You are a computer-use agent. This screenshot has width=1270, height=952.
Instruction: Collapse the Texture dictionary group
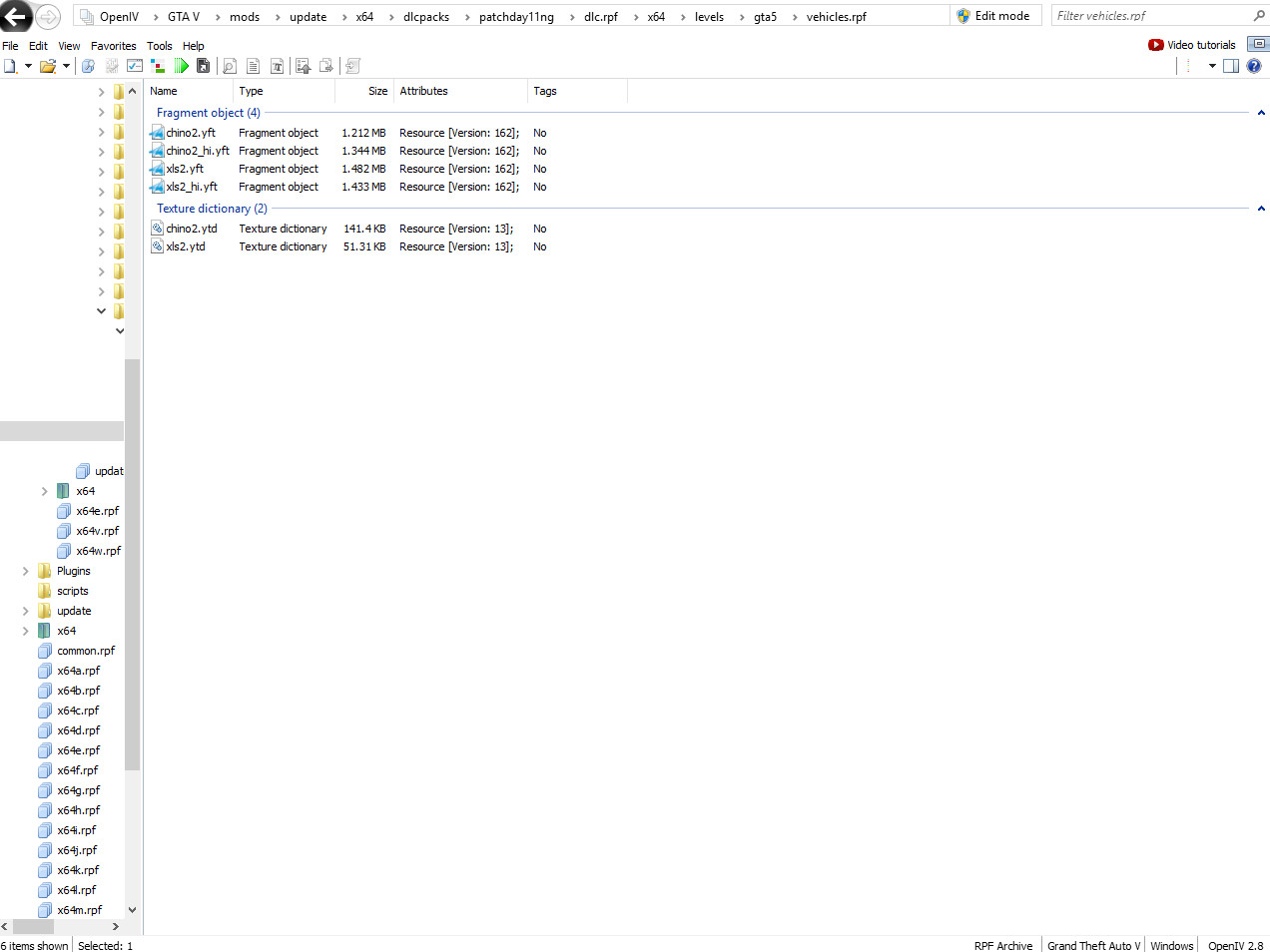click(1261, 209)
